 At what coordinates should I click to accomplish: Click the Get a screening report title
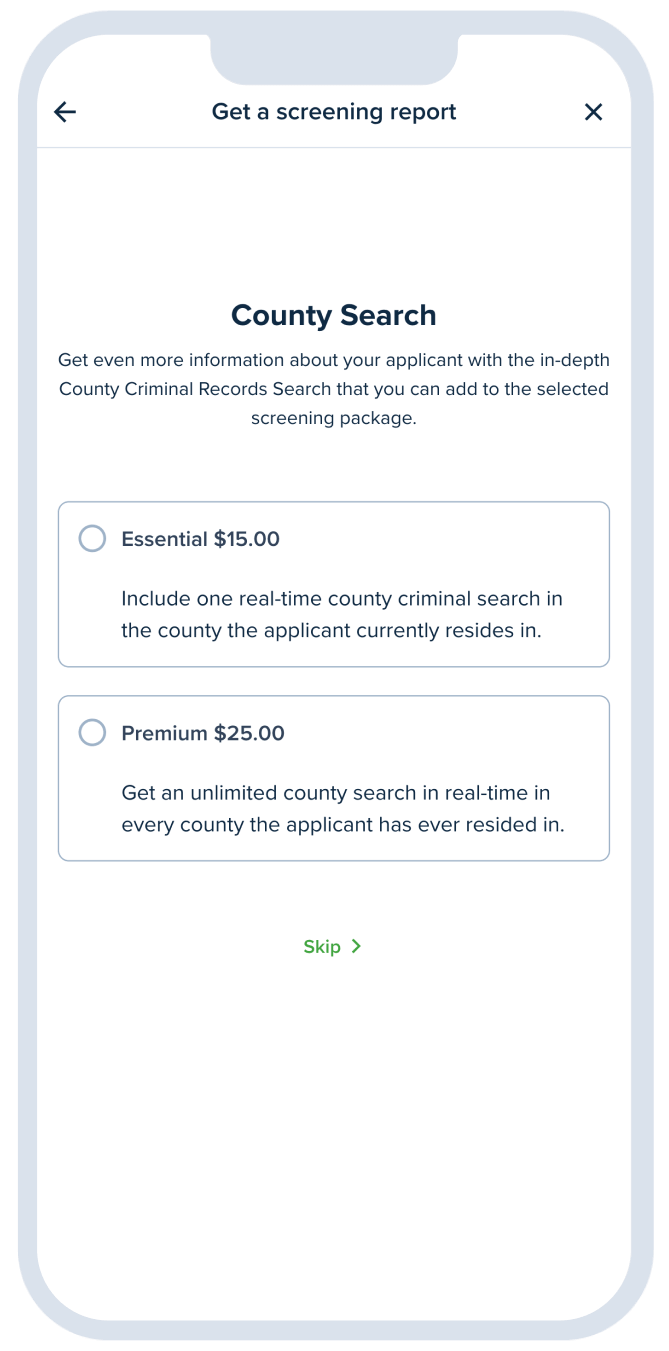tap(334, 112)
